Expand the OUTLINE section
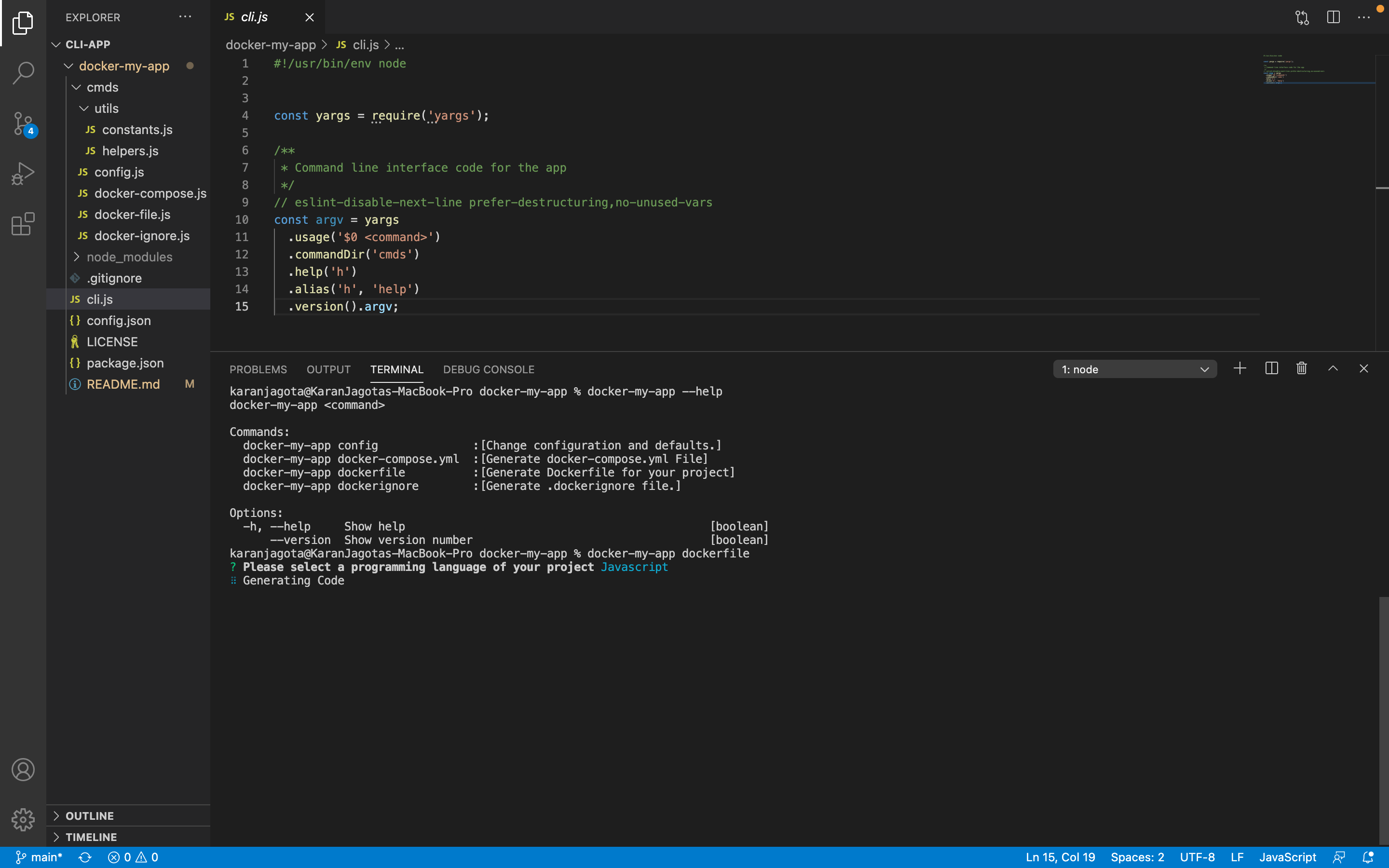 point(90,815)
